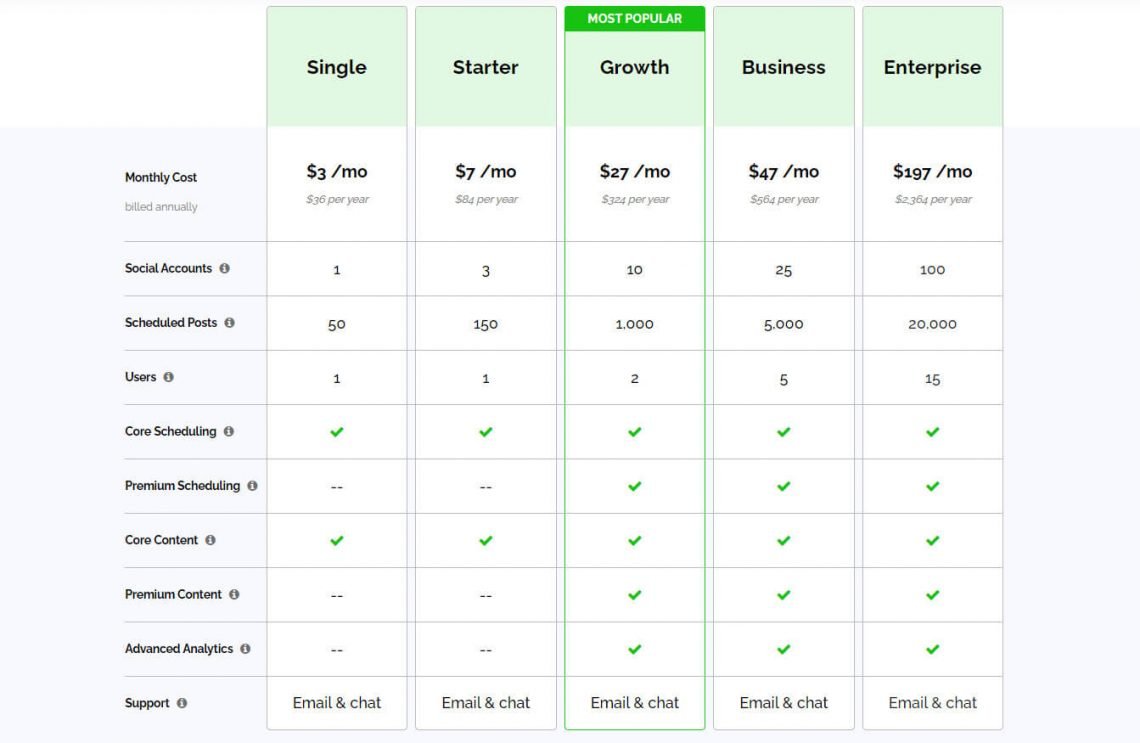Click Enterprise plan Advanced Analytics checkmark

tap(933, 649)
